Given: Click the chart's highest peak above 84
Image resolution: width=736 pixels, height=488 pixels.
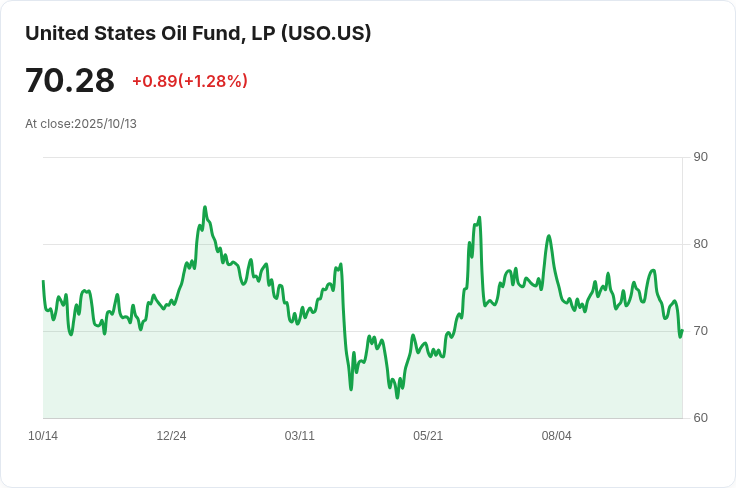Looking at the screenshot, I should coord(204,208).
